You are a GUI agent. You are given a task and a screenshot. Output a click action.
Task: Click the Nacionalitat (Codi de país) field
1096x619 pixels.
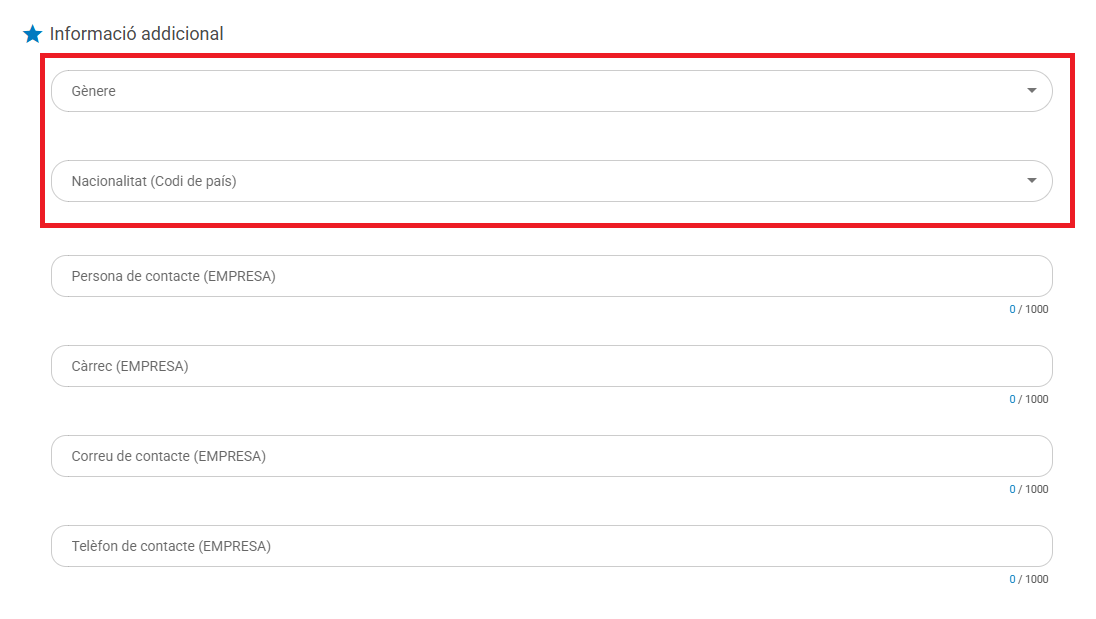[550, 181]
